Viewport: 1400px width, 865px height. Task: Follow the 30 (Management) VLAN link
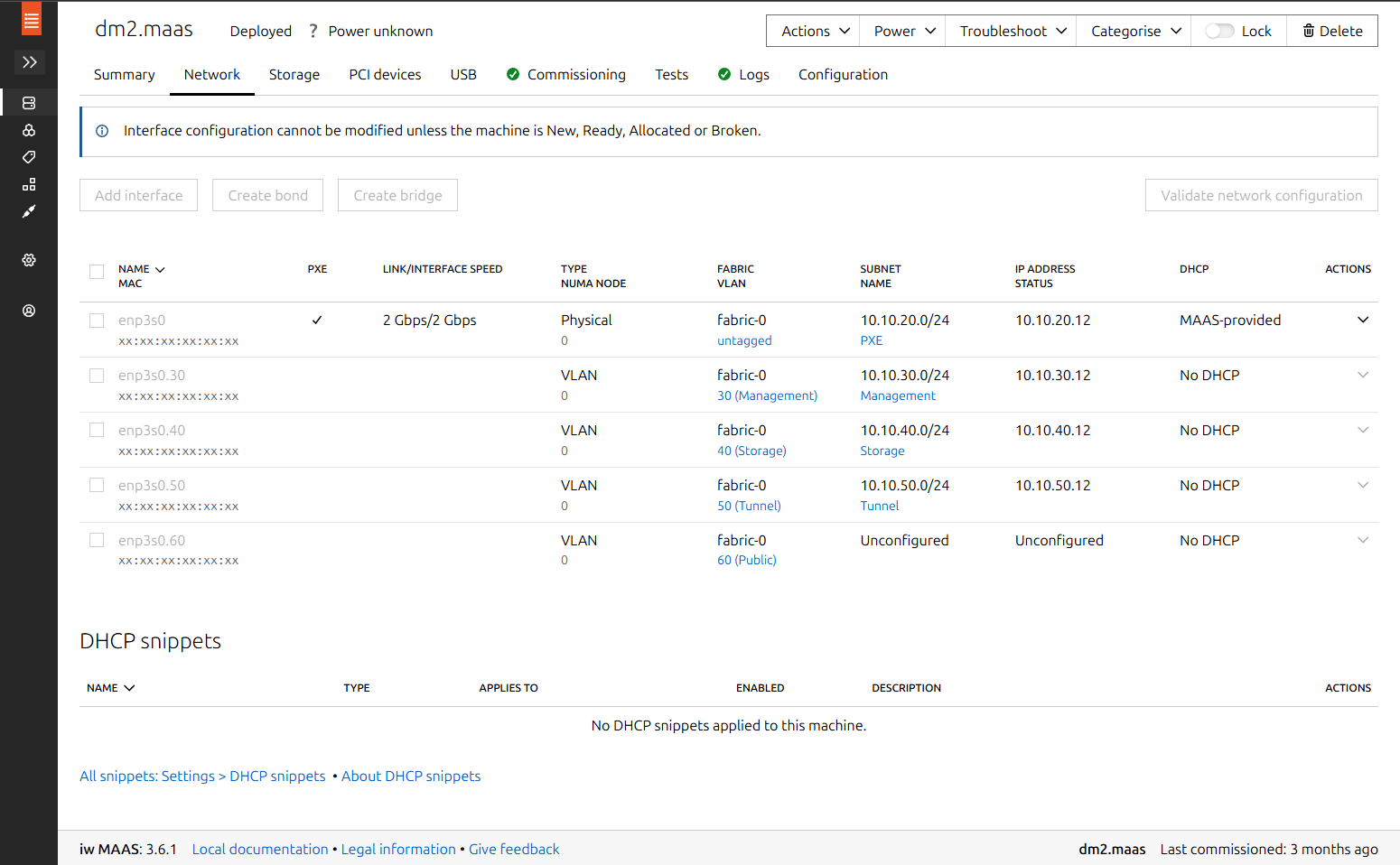(767, 396)
